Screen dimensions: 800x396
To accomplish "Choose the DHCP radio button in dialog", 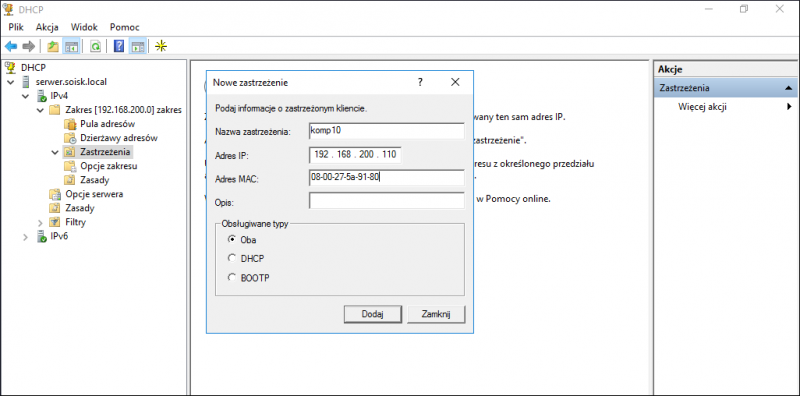I will (x=232, y=258).
